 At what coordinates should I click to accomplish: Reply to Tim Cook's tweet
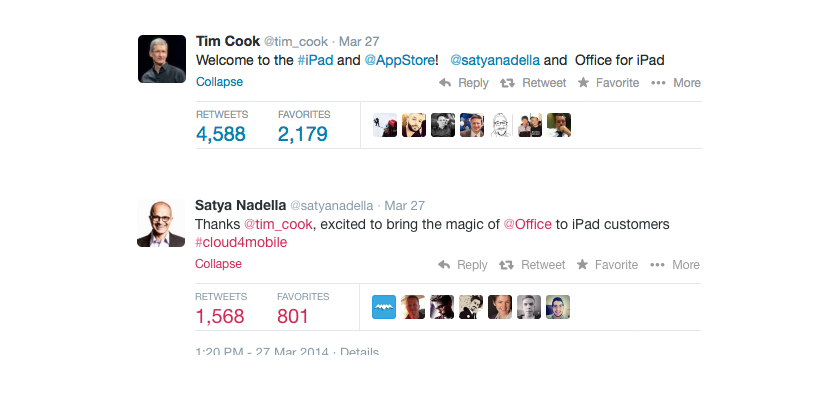[464, 83]
